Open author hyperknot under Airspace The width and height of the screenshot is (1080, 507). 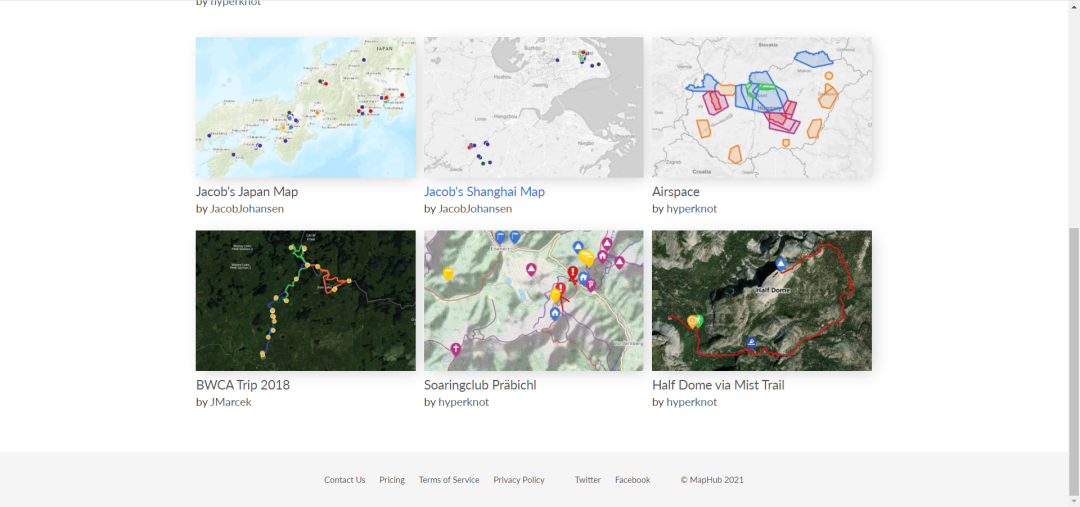pyautogui.click(x=692, y=209)
